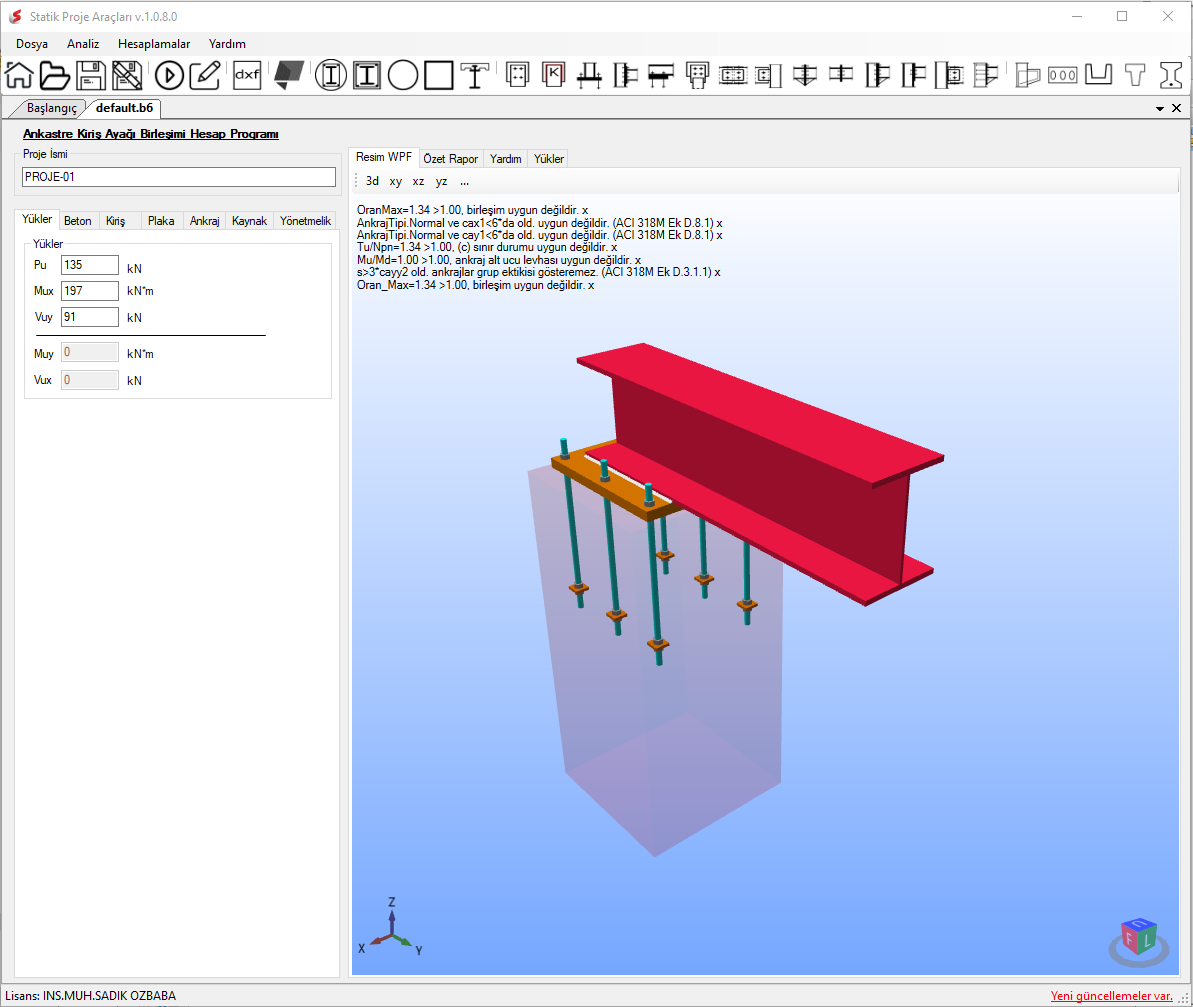Open the four-bolt base plate icon
Screen dimensions: 1193x1007
tap(517, 75)
